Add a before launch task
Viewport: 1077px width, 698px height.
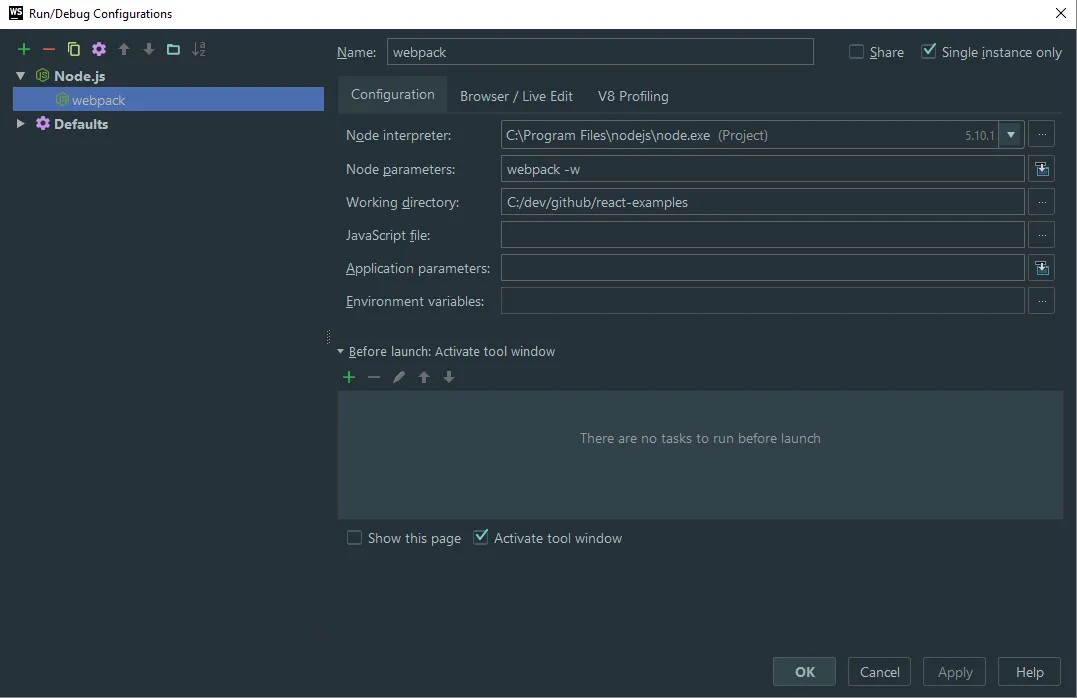click(349, 377)
